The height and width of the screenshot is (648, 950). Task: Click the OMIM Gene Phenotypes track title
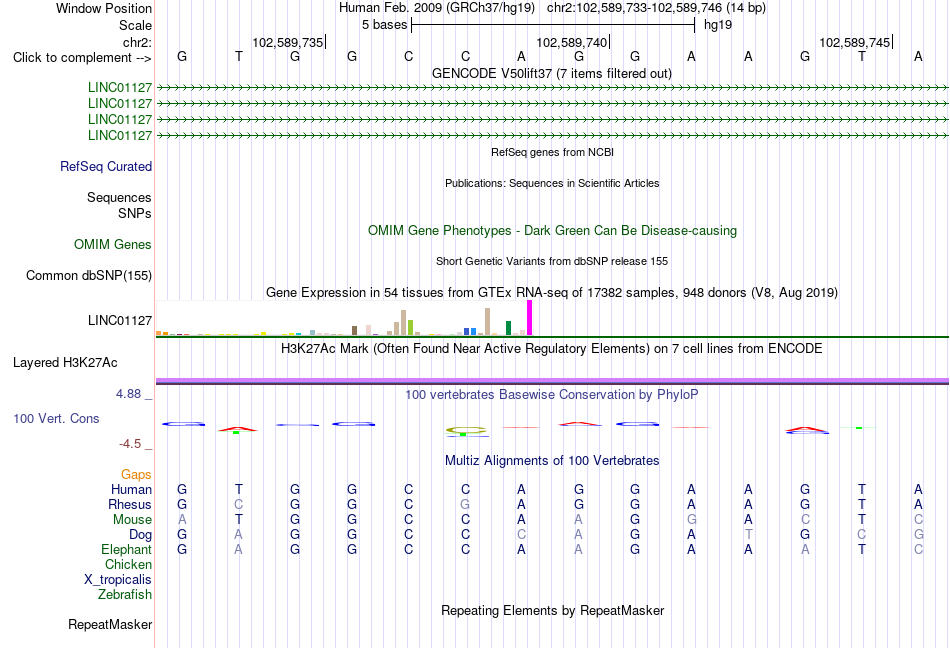click(x=553, y=231)
